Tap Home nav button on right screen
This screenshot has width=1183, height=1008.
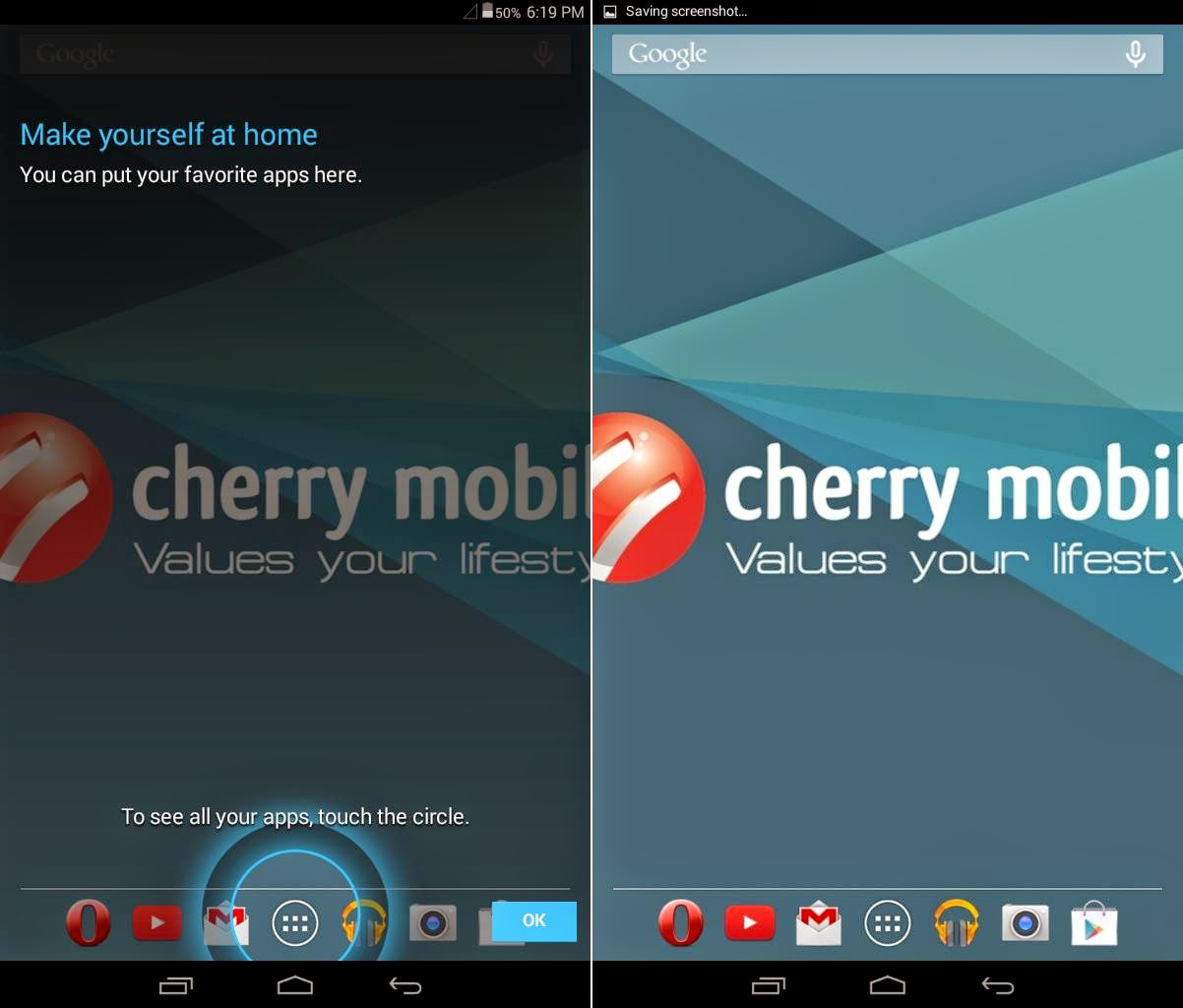coord(888,985)
